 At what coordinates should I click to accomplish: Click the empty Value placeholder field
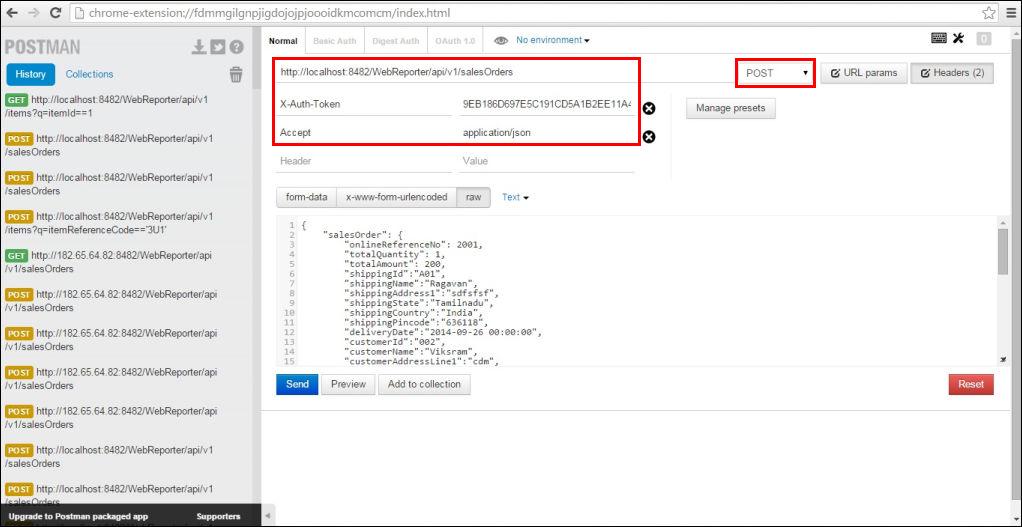[x=547, y=161]
